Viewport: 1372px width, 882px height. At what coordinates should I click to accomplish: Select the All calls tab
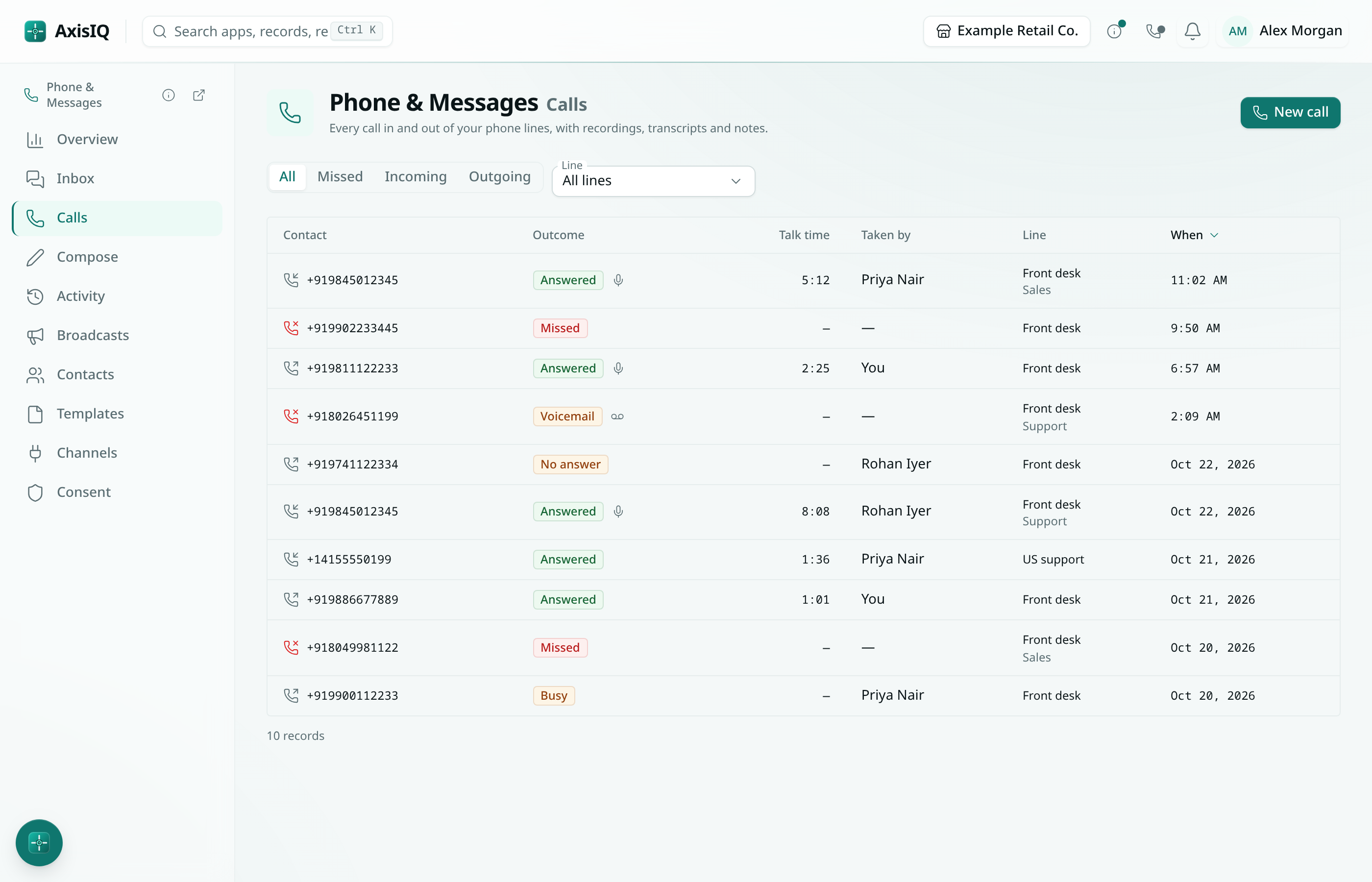pos(287,177)
